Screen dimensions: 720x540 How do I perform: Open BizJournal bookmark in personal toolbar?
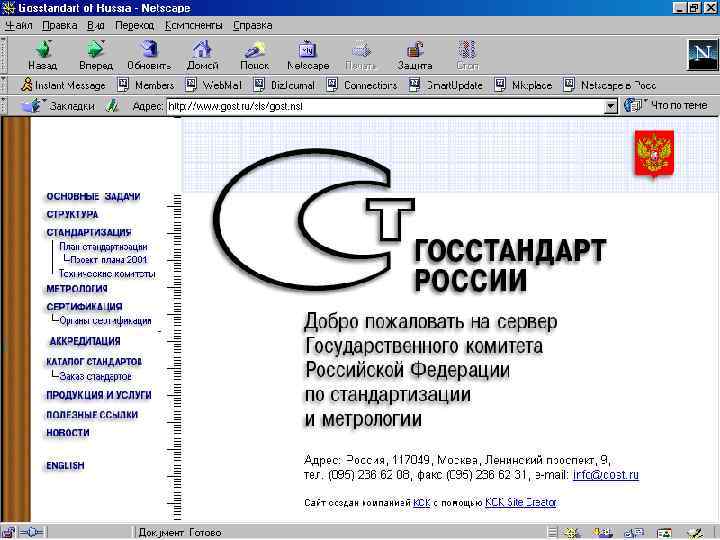[284, 85]
